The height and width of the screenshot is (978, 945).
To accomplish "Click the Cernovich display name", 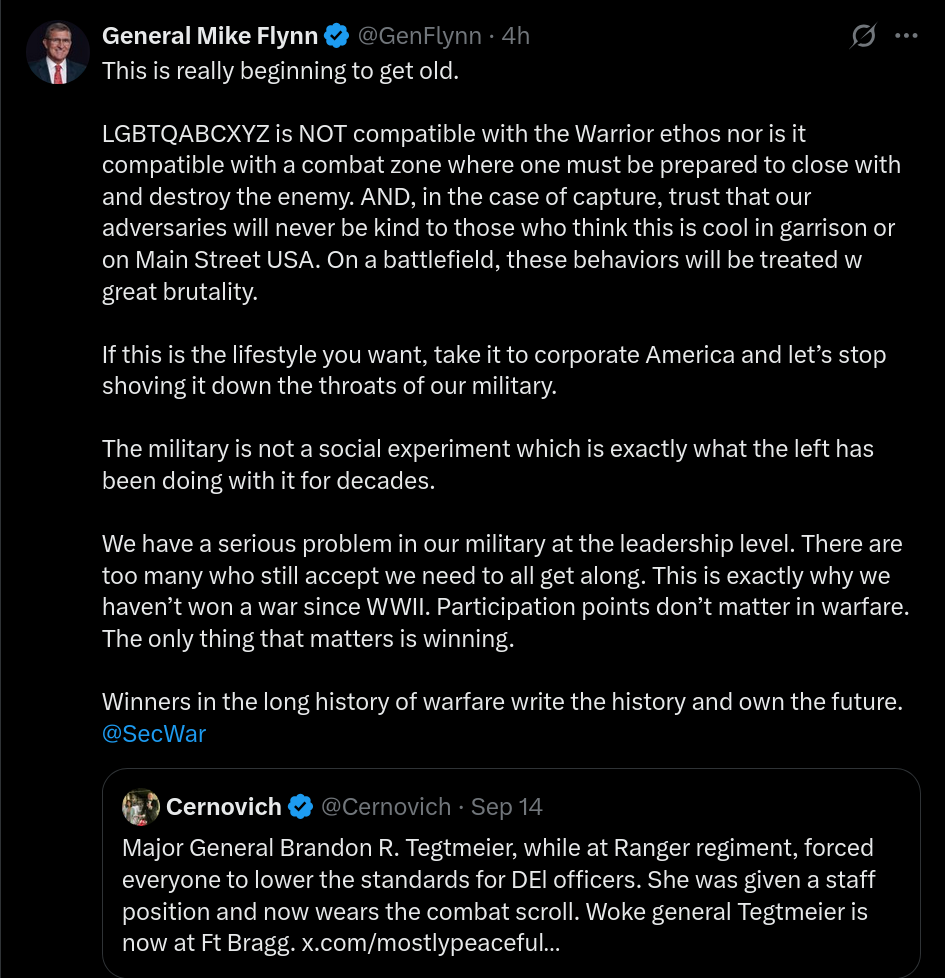I will tap(224, 807).
